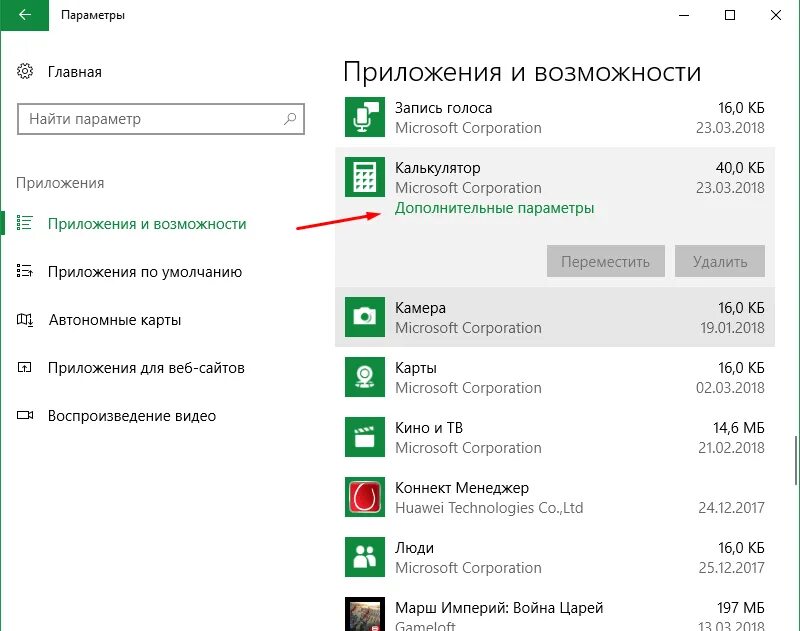The width and height of the screenshot is (800, 631).
Task: Click the Воспроизведение видео camera icon
Action: pyautogui.click(x=25, y=415)
